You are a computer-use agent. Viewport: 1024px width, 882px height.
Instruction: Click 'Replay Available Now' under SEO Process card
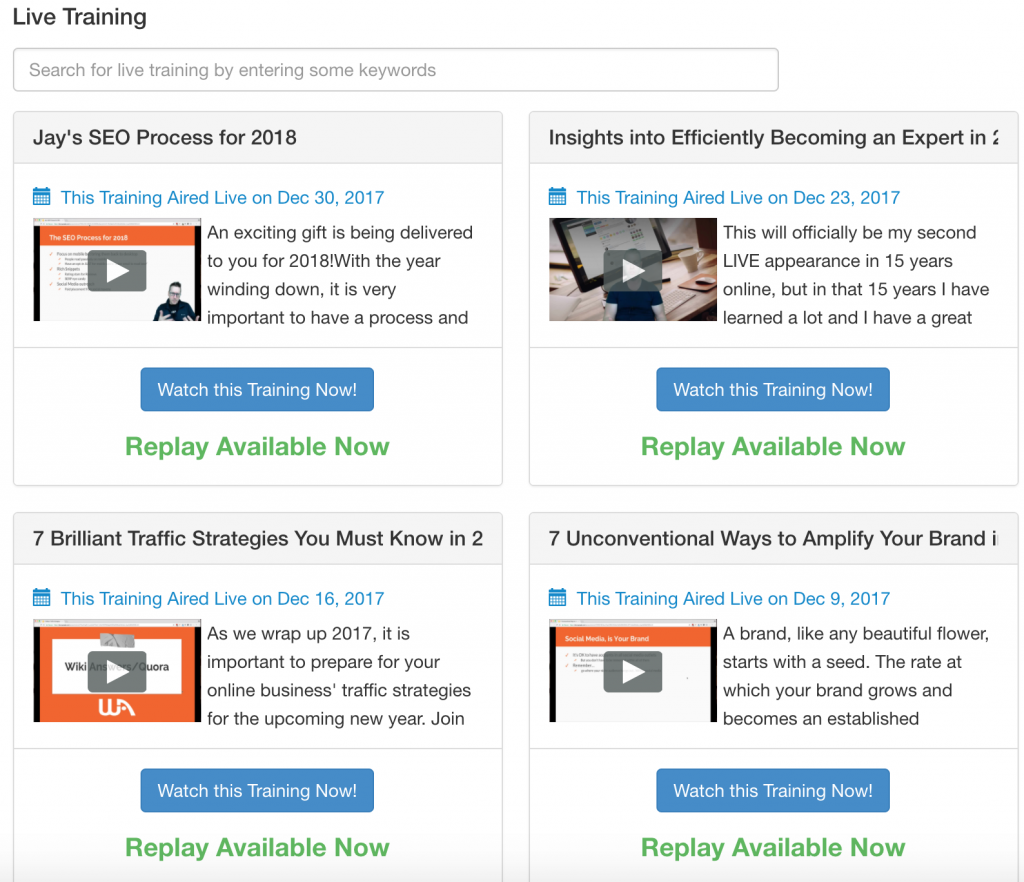click(x=257, y=447)
